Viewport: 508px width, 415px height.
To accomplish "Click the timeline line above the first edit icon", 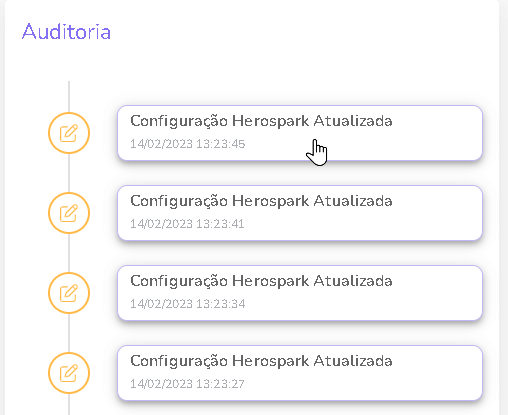I will point(69,97).
